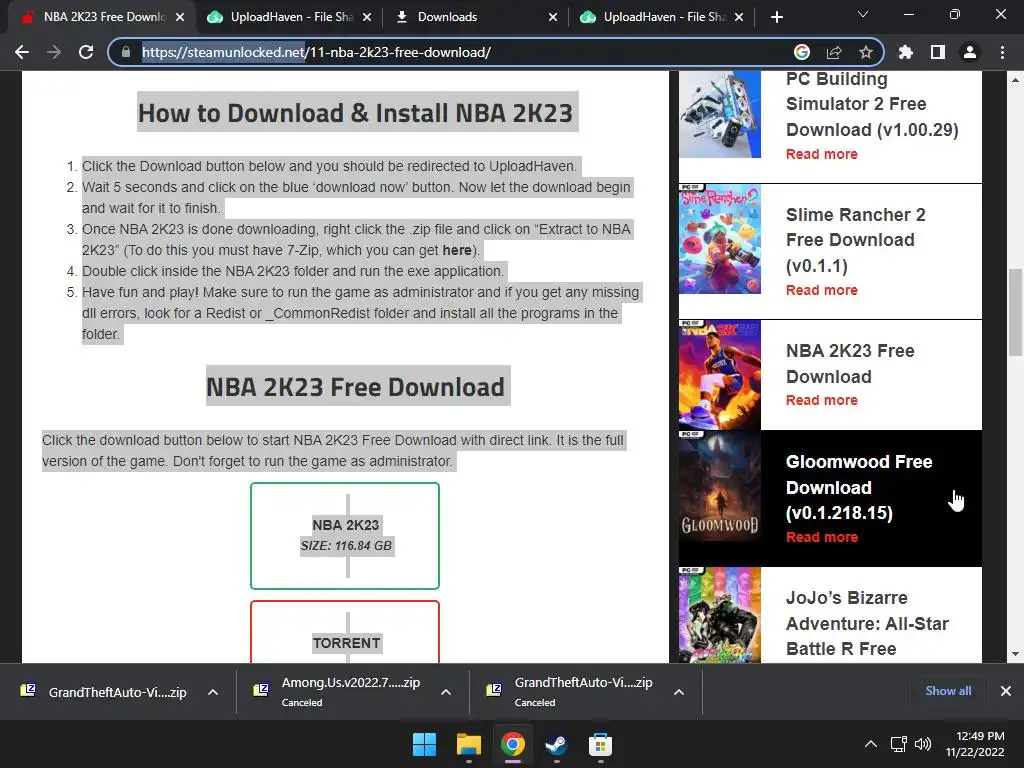Viewport: 1024px width, 768px height.
Task: Open Chrome's three-dot menu
Action: click(1002, 52)
